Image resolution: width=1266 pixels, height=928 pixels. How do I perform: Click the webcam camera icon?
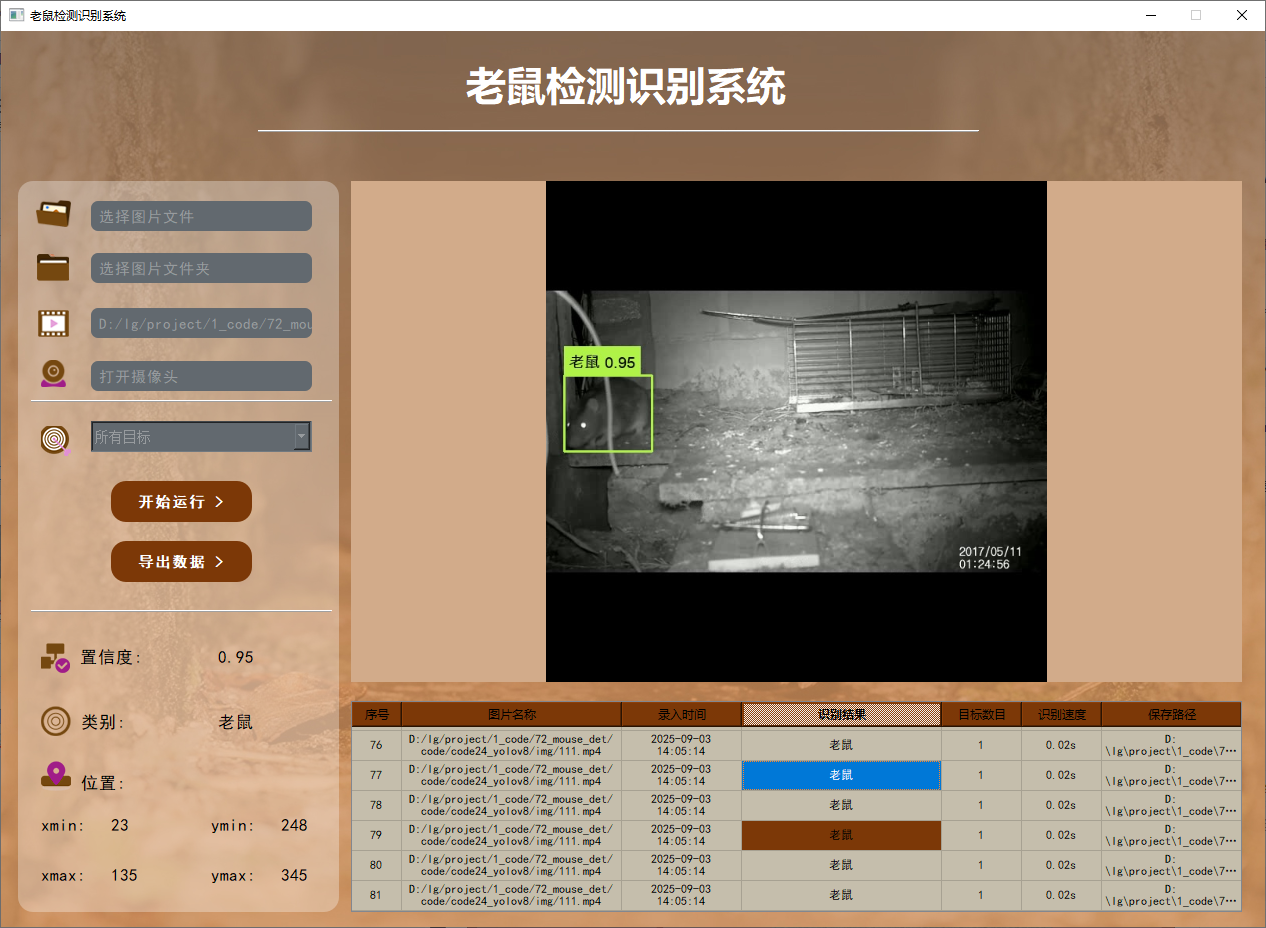coord(54,374)
